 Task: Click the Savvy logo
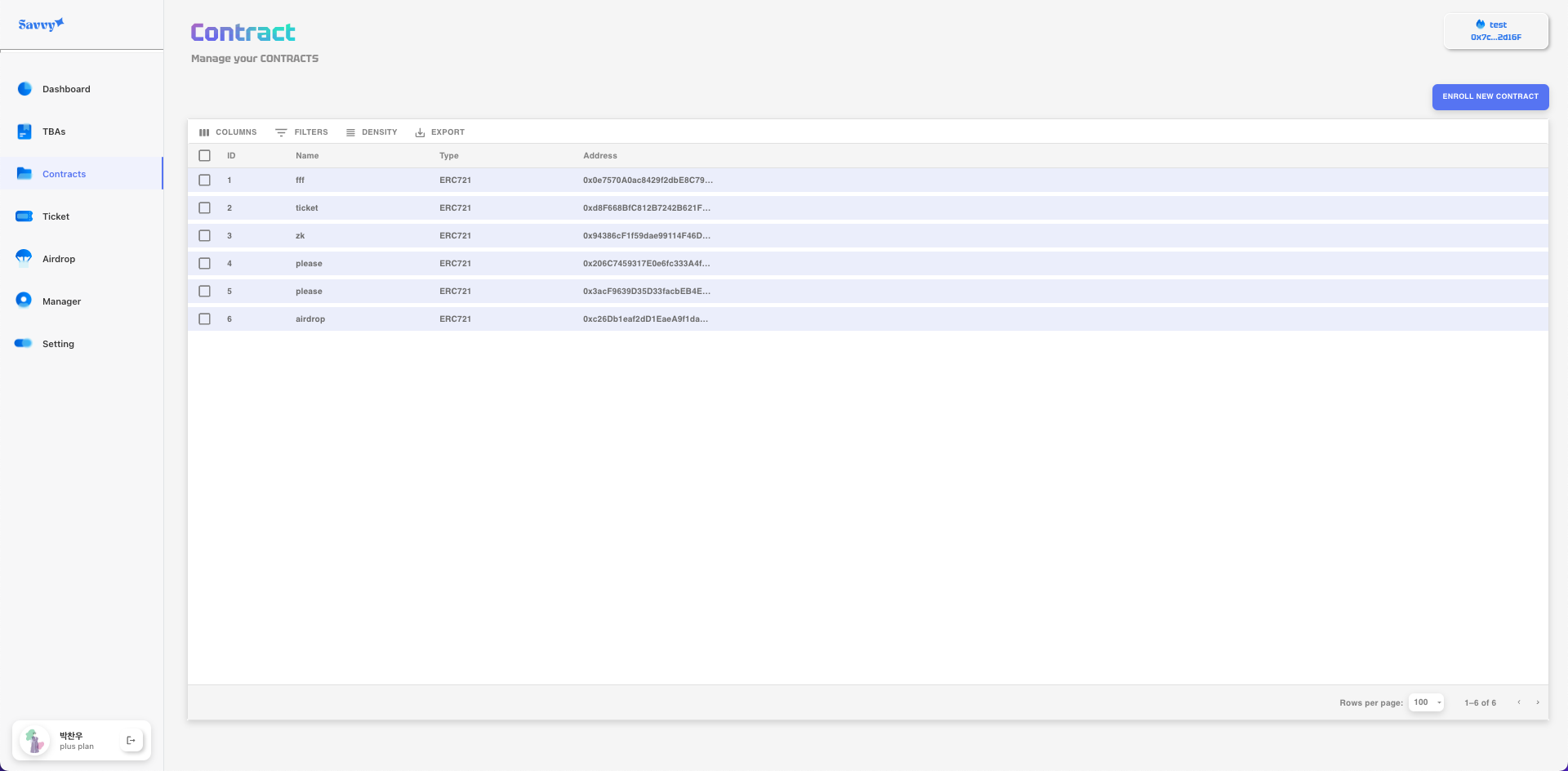[x=41, y=25]
